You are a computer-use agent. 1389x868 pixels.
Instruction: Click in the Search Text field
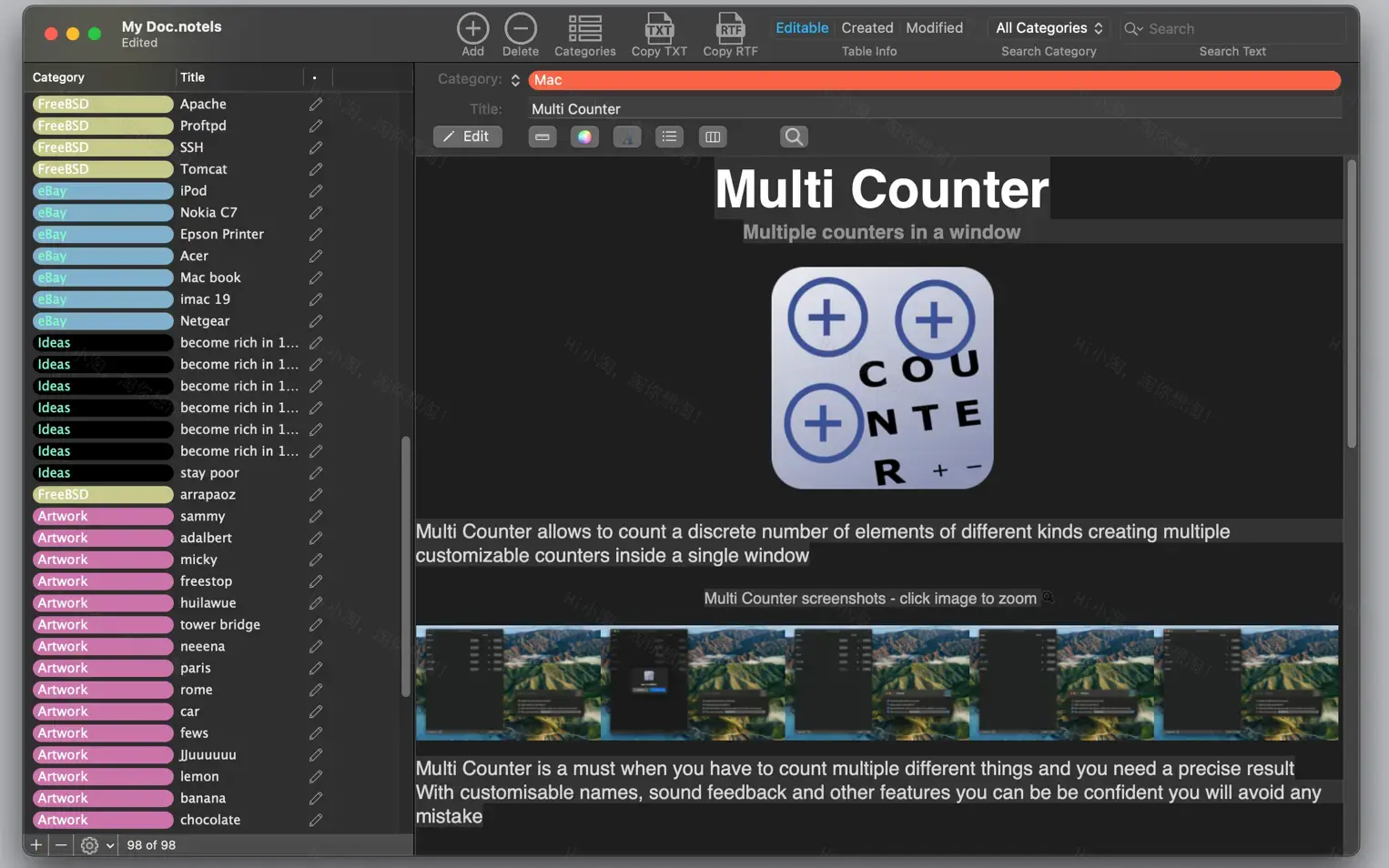(x=1232, y=28)
